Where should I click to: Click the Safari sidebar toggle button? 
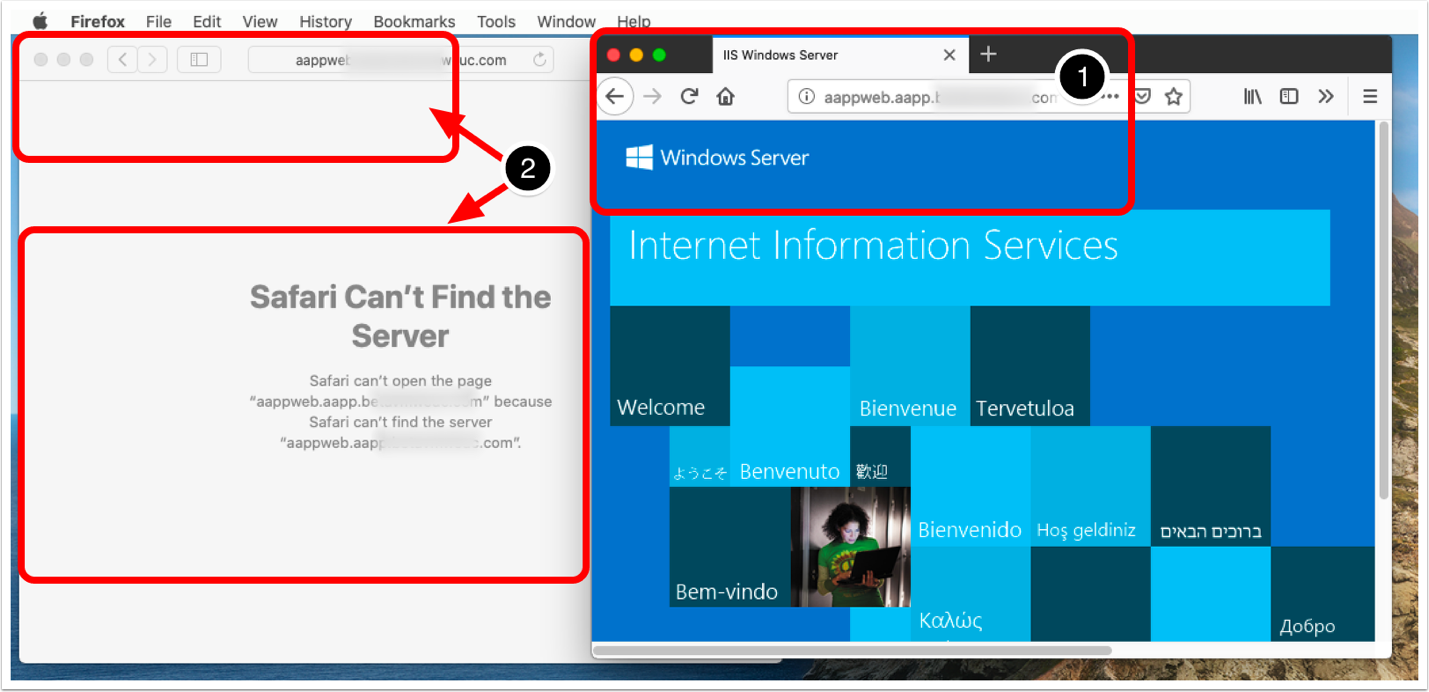pos(199,60)
